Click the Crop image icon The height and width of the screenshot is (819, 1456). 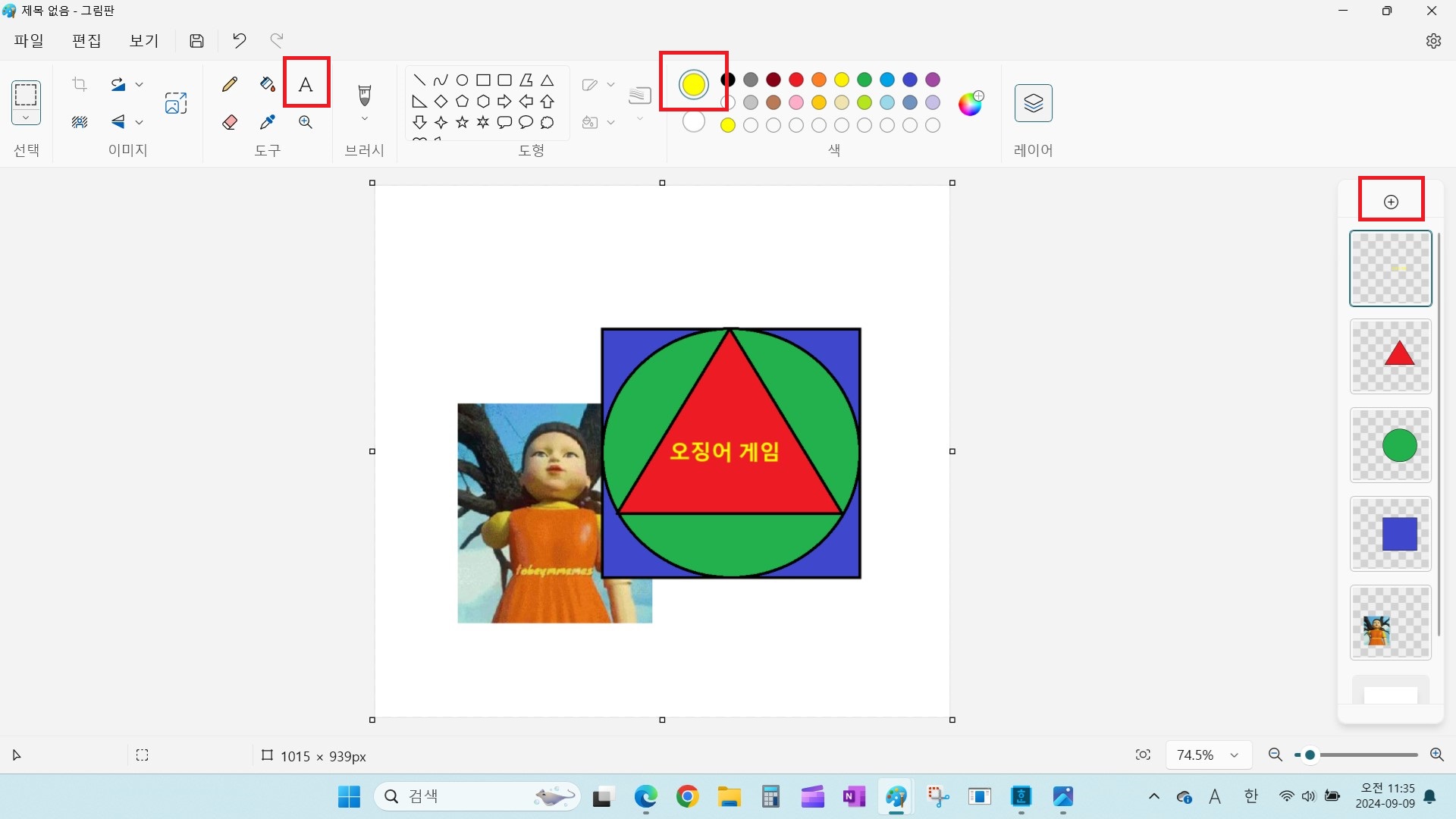tap(80, 84)
